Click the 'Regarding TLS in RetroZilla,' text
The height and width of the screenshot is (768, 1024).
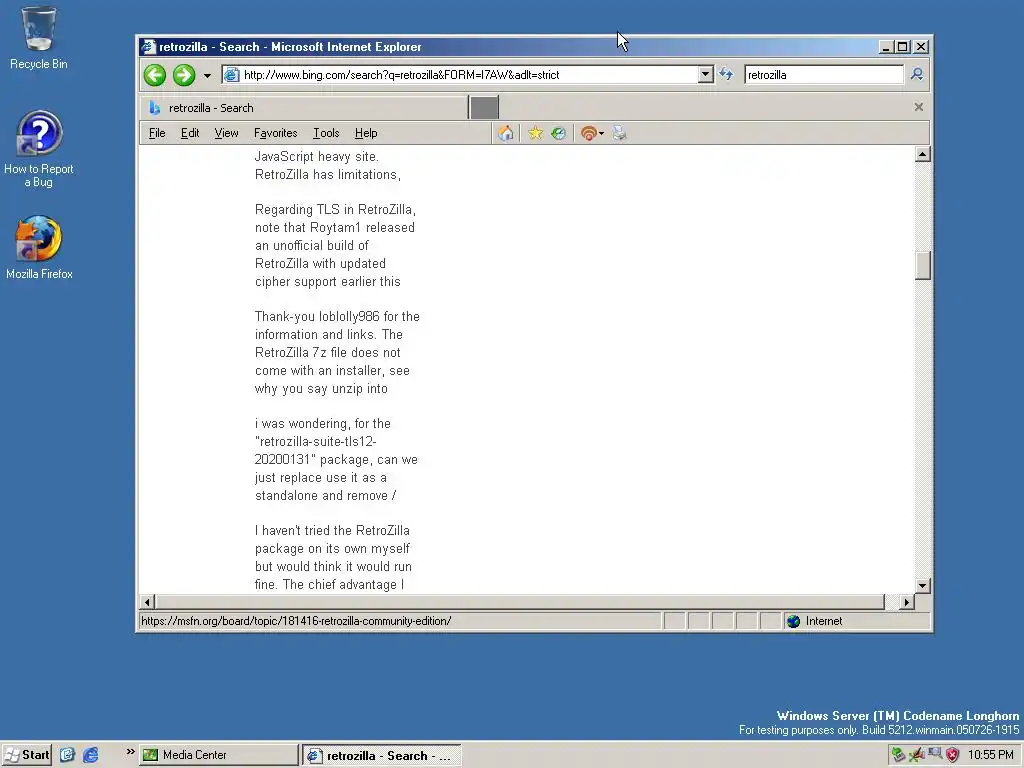click(335, 210)
